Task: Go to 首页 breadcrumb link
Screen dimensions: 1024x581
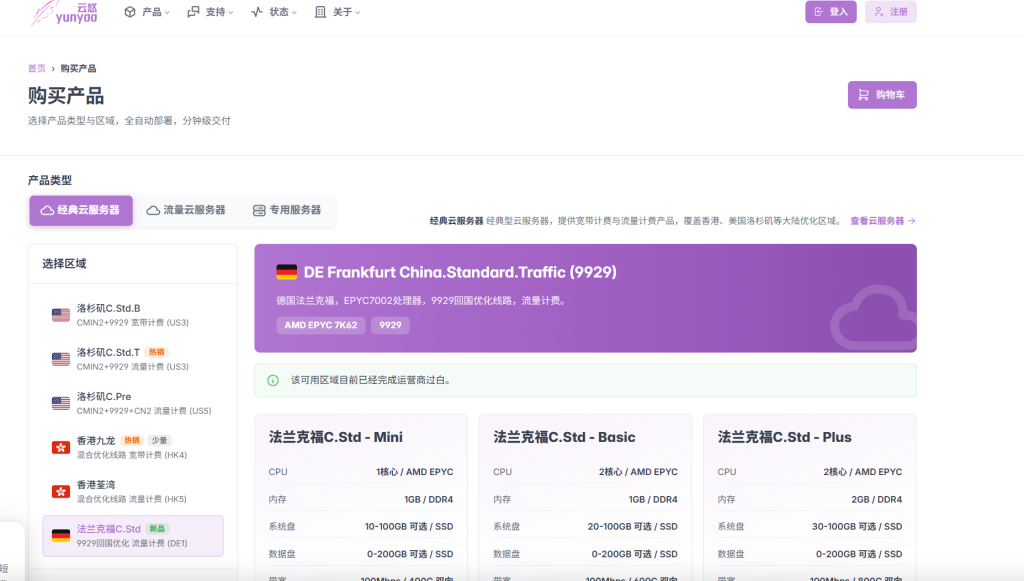Action: pyautogui.click(x=37, y=69)
